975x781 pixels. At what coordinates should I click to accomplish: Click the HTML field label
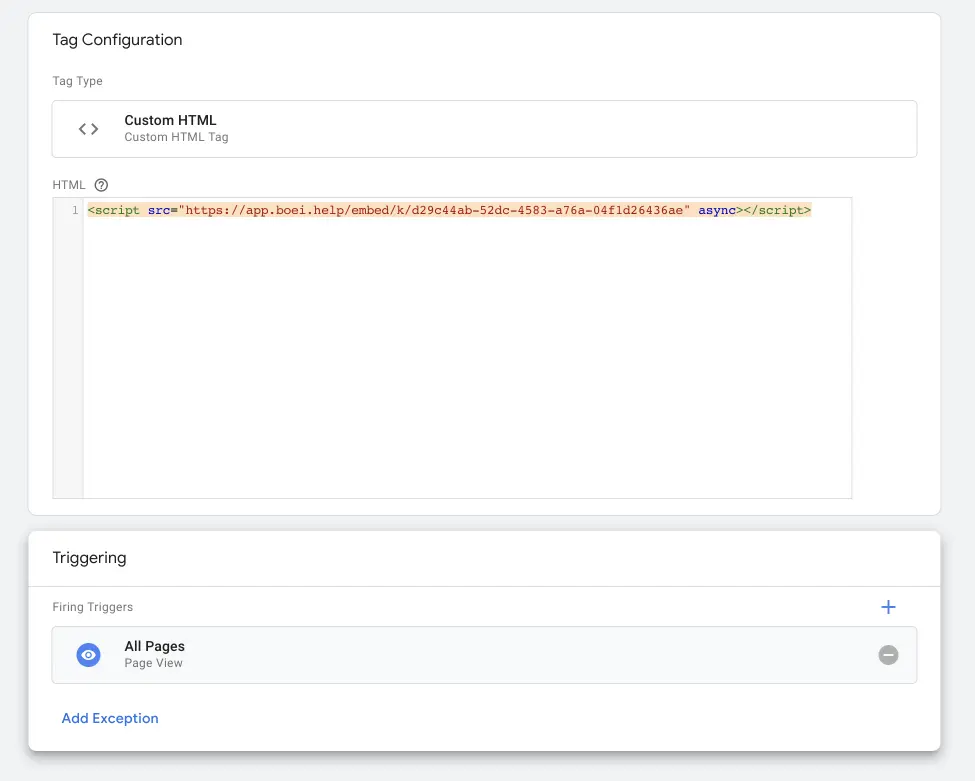click(x=69, y=185)
